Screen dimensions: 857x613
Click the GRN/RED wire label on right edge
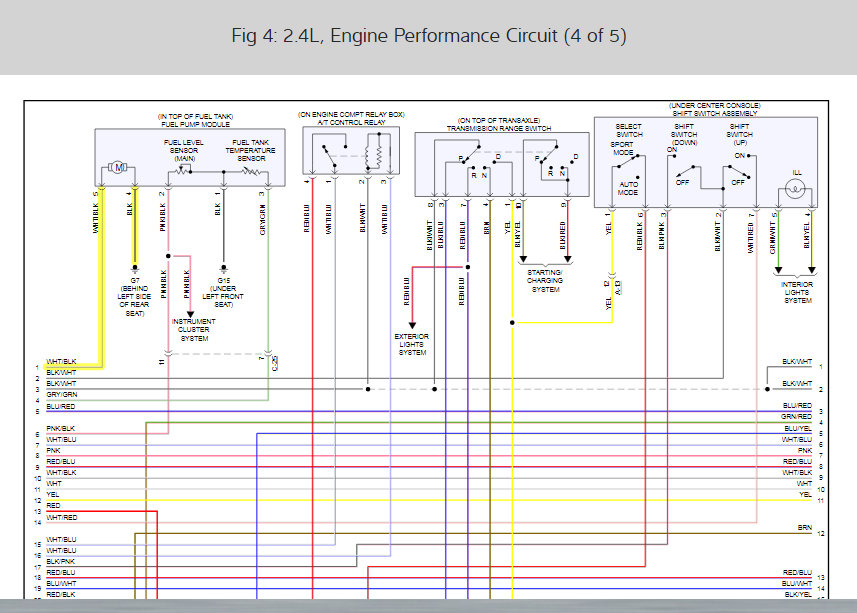[796, 417]
